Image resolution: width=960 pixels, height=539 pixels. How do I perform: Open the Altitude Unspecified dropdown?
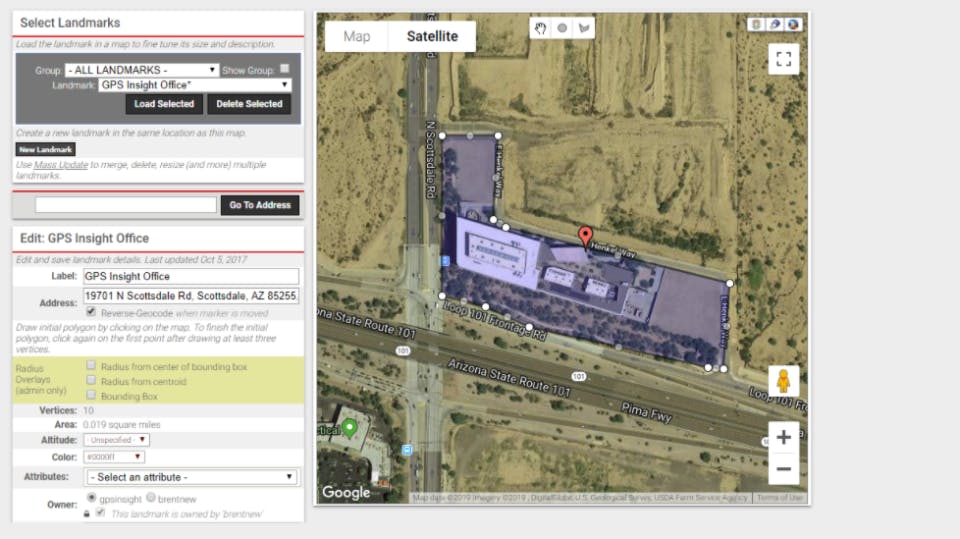pos(116,440)
